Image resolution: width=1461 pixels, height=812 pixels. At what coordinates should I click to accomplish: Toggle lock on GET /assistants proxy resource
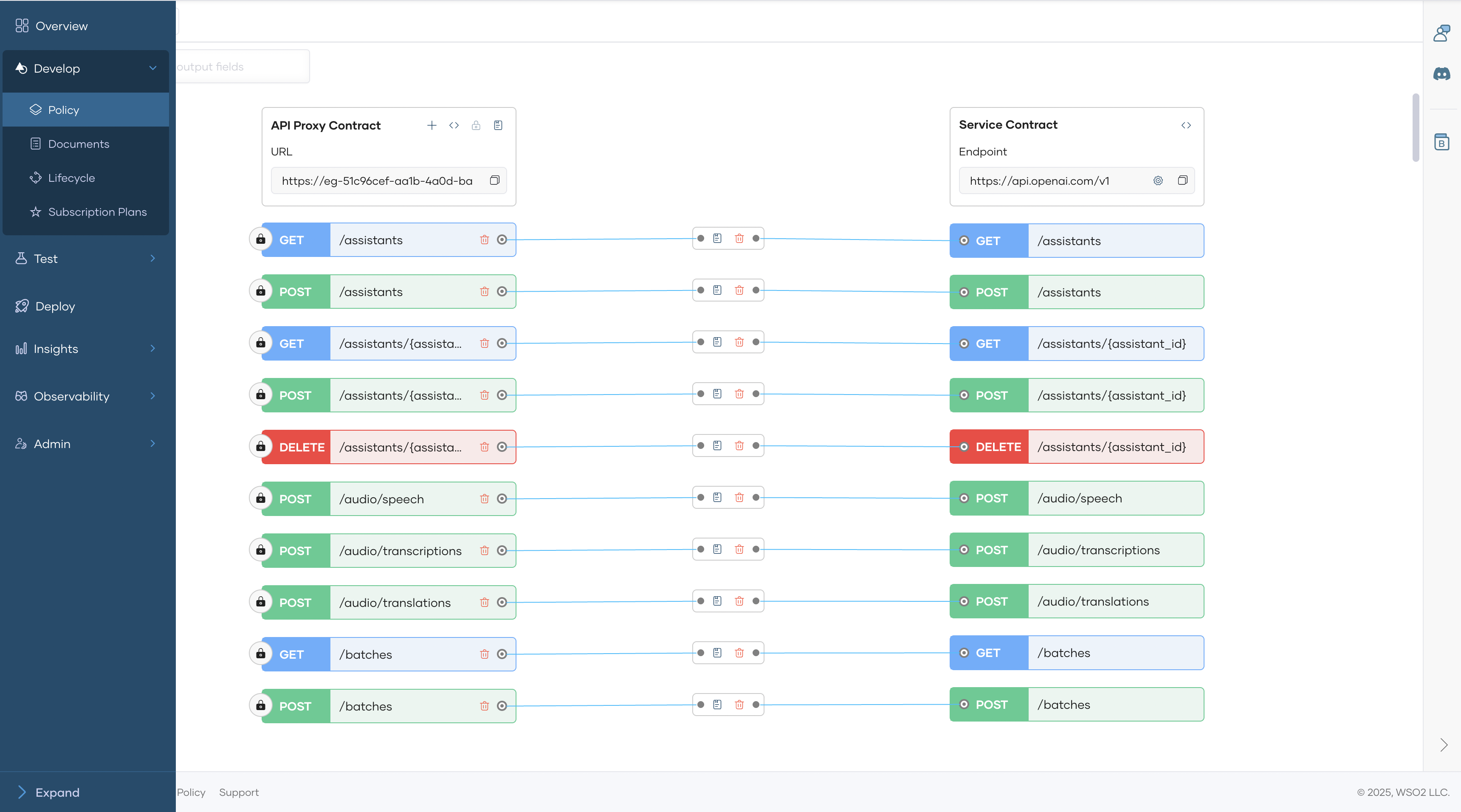(x=260, y=239)
